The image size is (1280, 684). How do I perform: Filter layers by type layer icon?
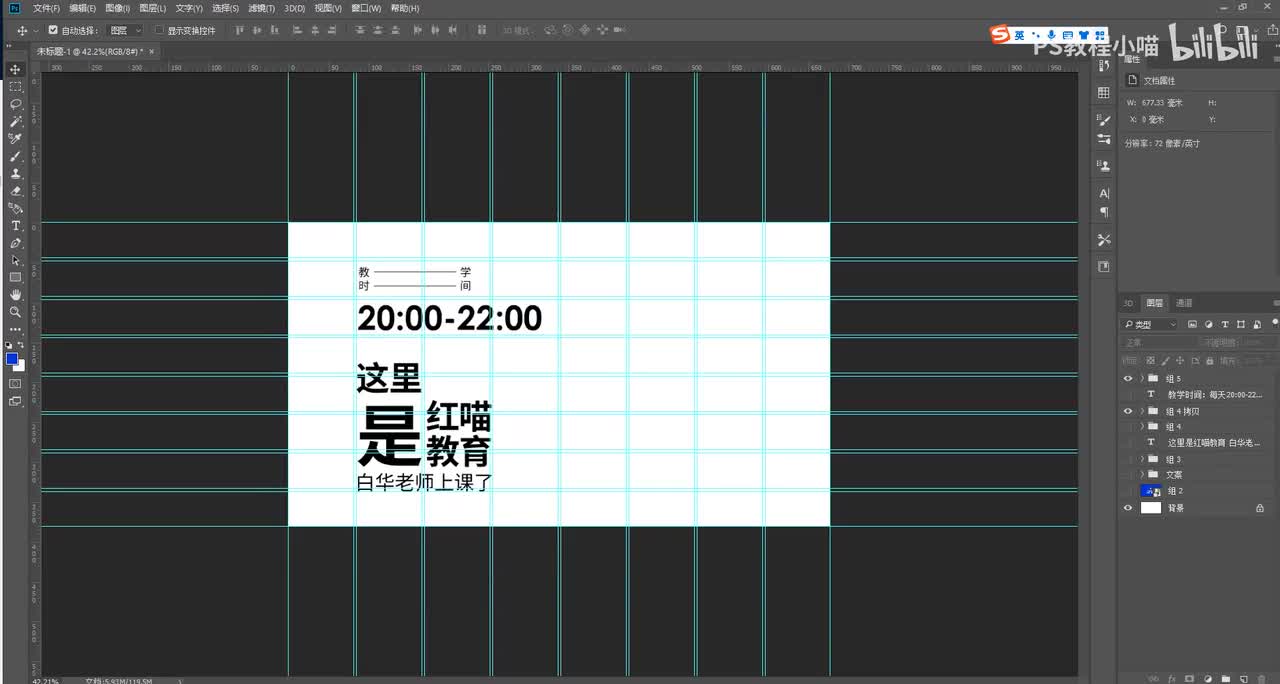(1225, 325)
